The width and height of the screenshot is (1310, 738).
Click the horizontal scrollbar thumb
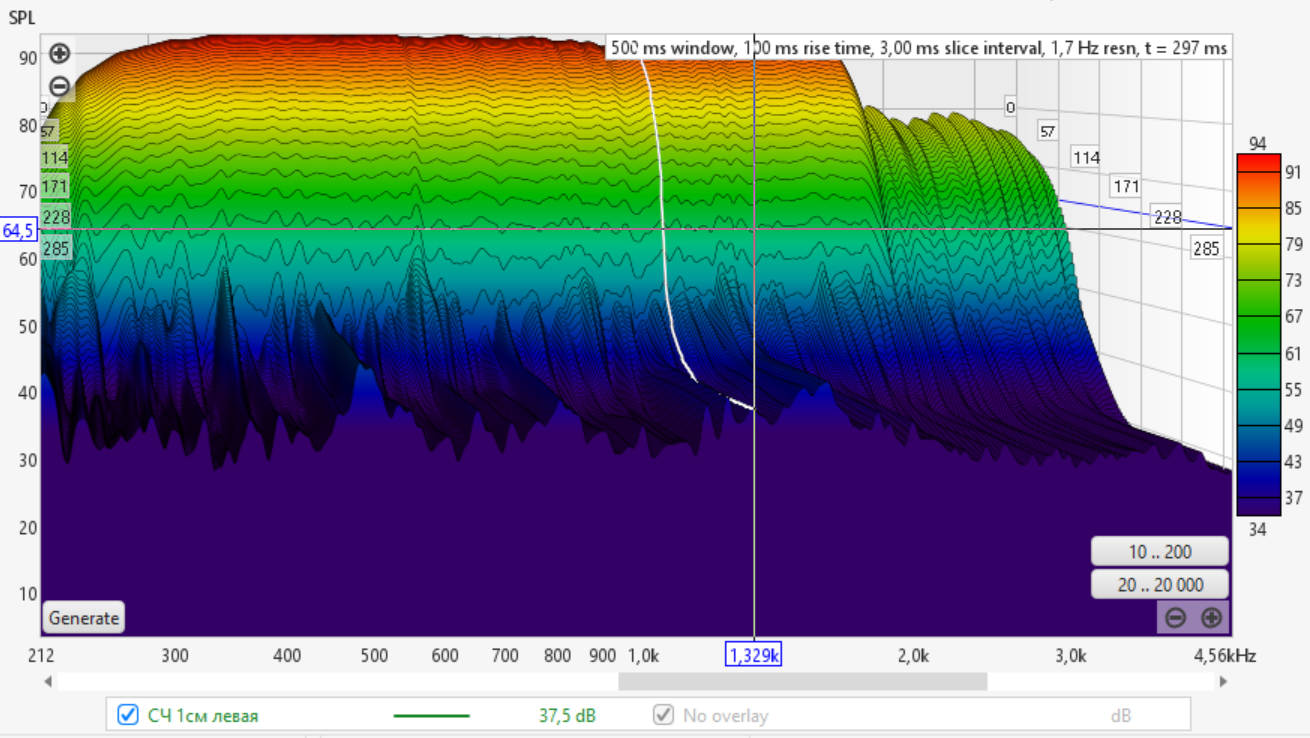(802, 681)
